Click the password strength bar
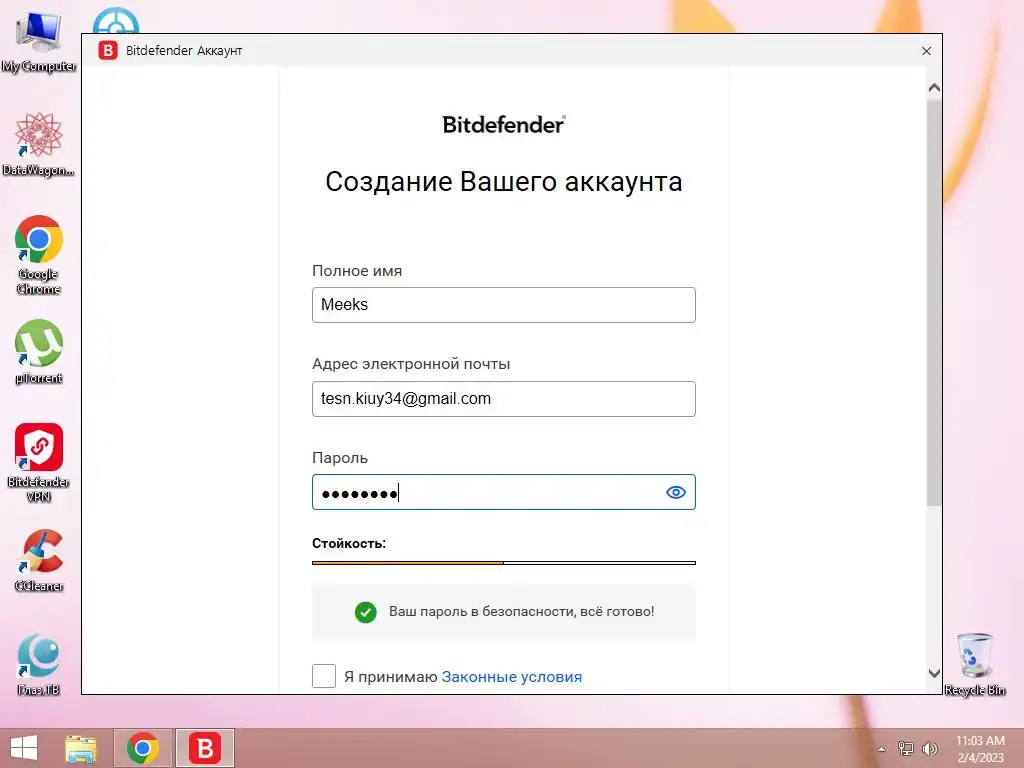This screenshot has width=1024, height=768. (x=504, y=562)
